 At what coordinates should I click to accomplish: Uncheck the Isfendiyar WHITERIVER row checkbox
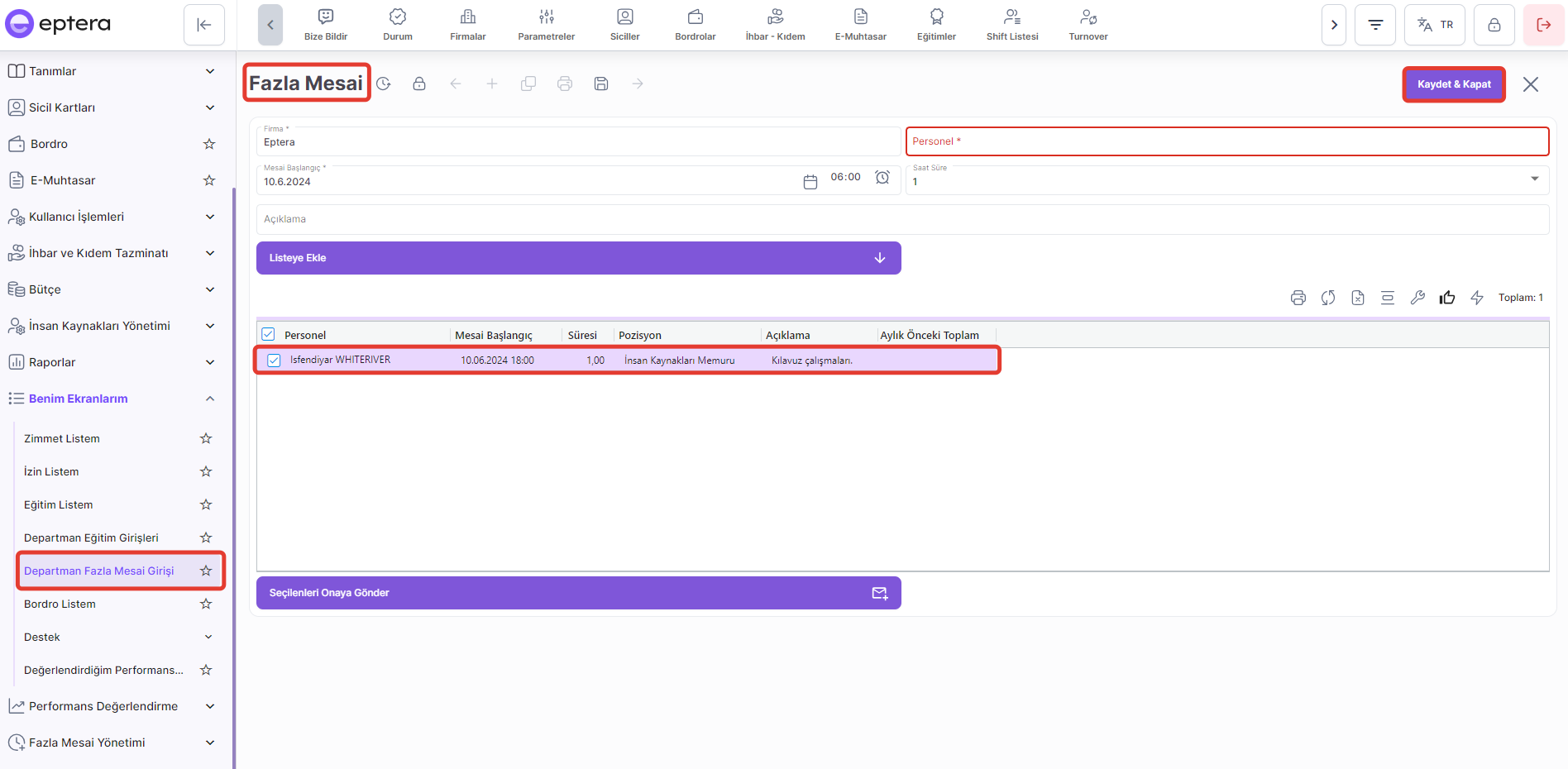tap(274, 361)
